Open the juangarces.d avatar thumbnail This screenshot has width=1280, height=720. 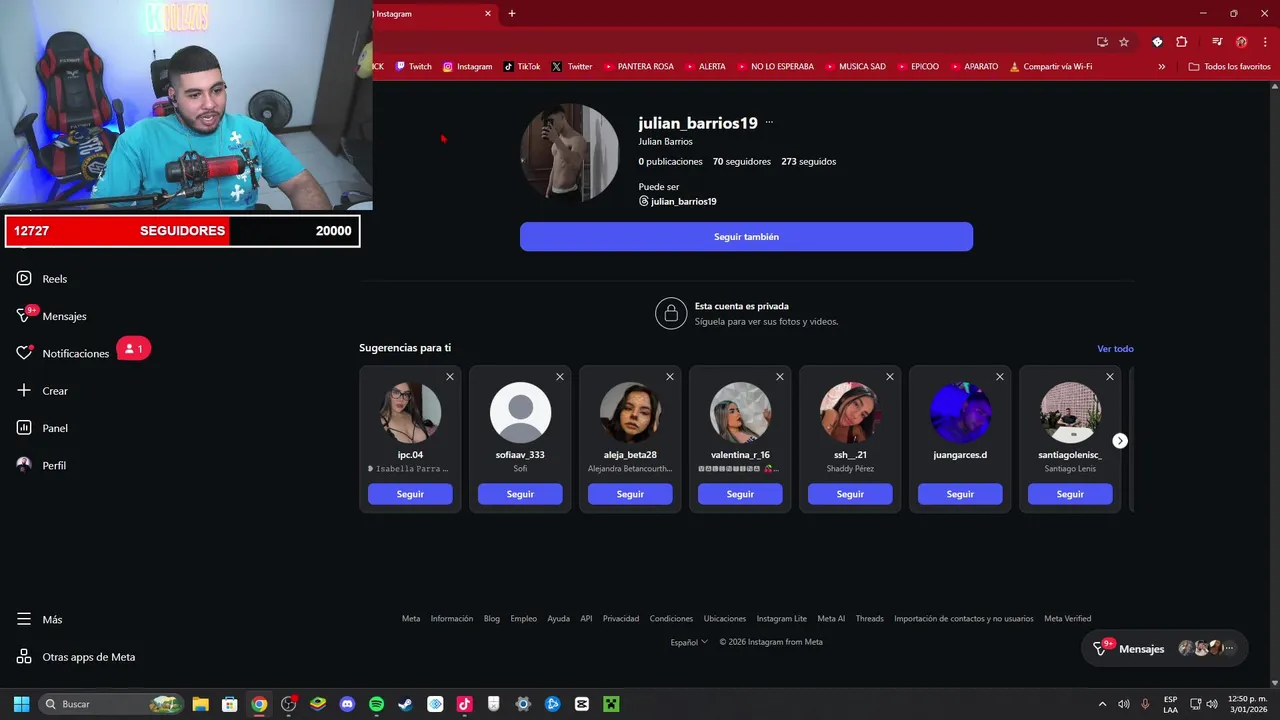(x=960, y=412)
